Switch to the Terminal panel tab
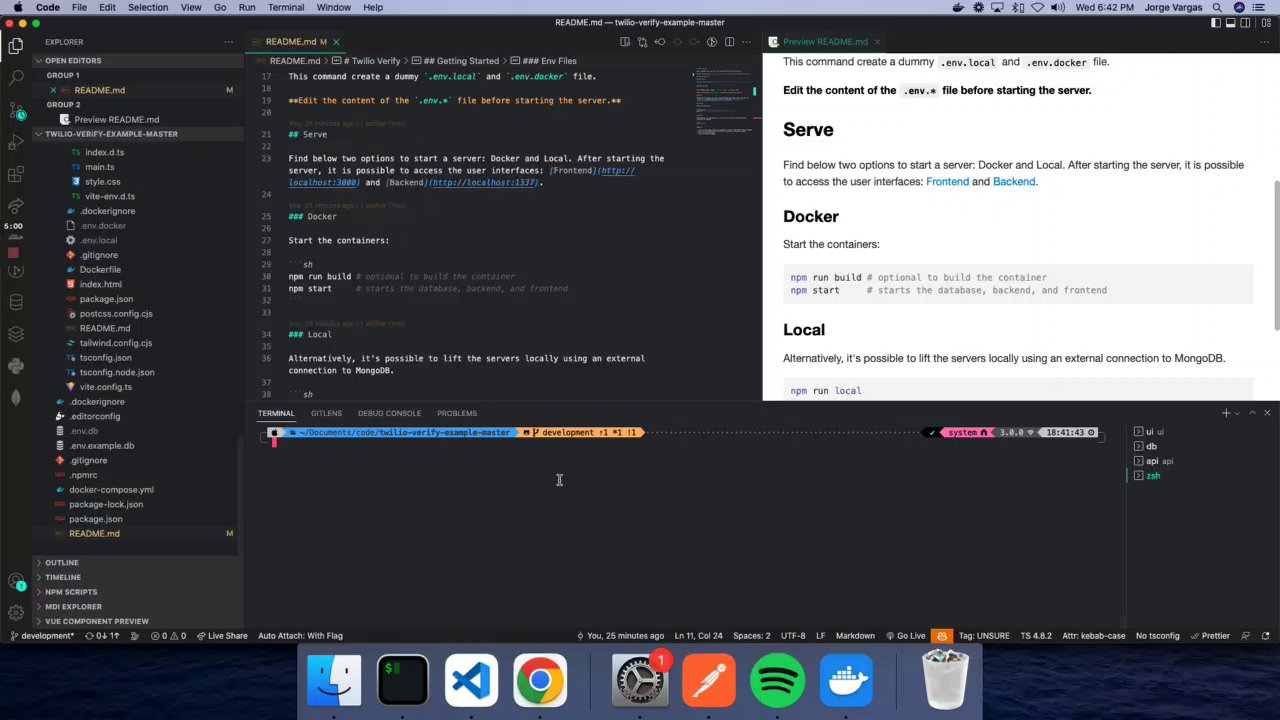Viewport: 1280px width, 720px height. coord(276,413)
